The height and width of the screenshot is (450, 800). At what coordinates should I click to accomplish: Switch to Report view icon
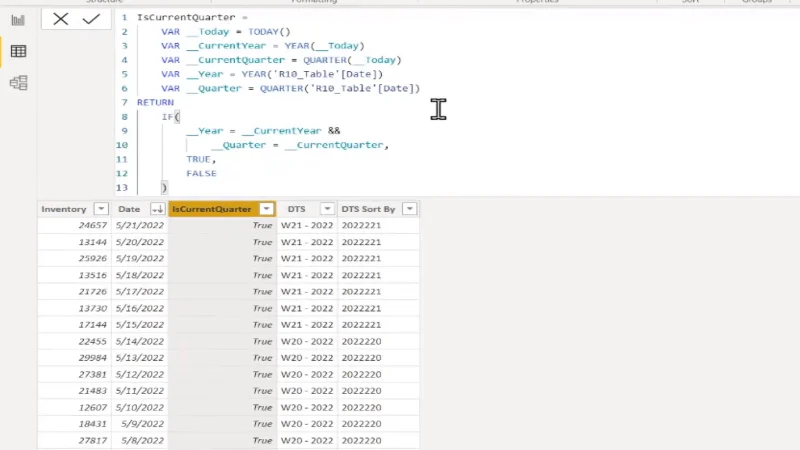click(x=18, y=20)
